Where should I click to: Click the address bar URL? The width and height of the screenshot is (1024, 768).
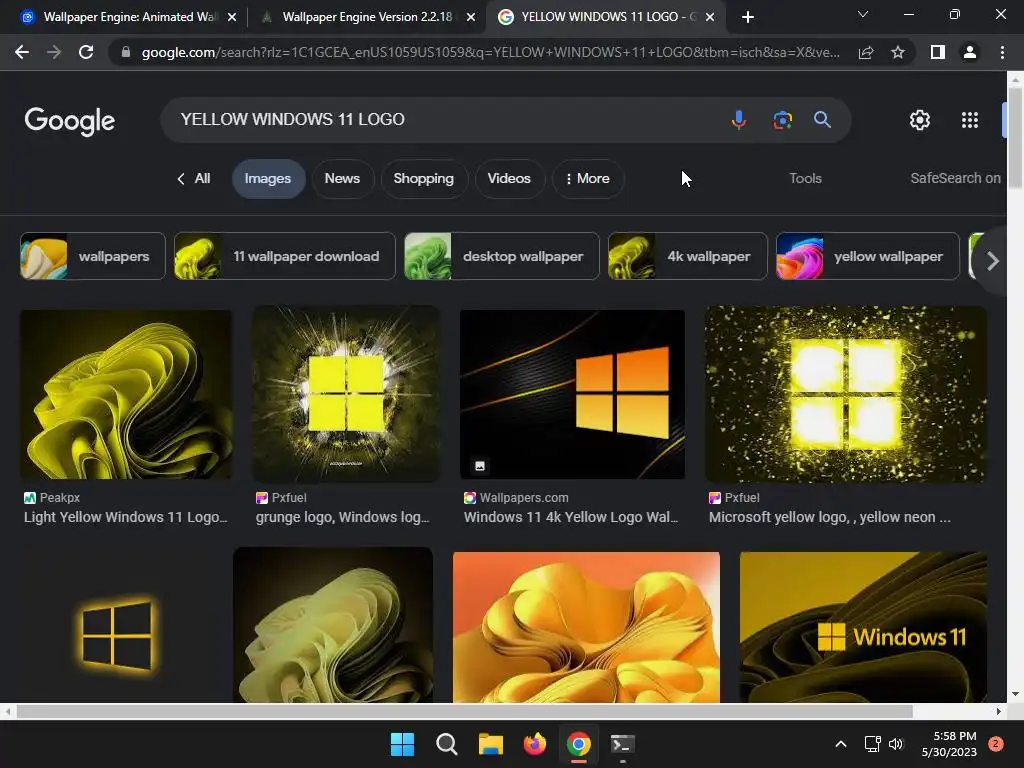pos(490,52)
